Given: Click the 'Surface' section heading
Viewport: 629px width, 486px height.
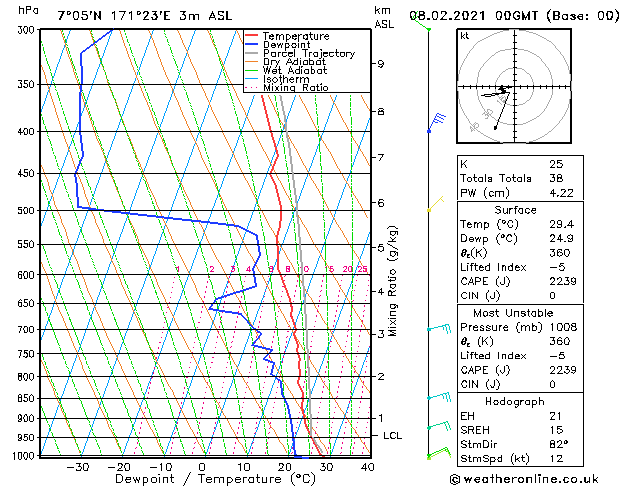Looking at the screenshot, I should pos(515,210).
